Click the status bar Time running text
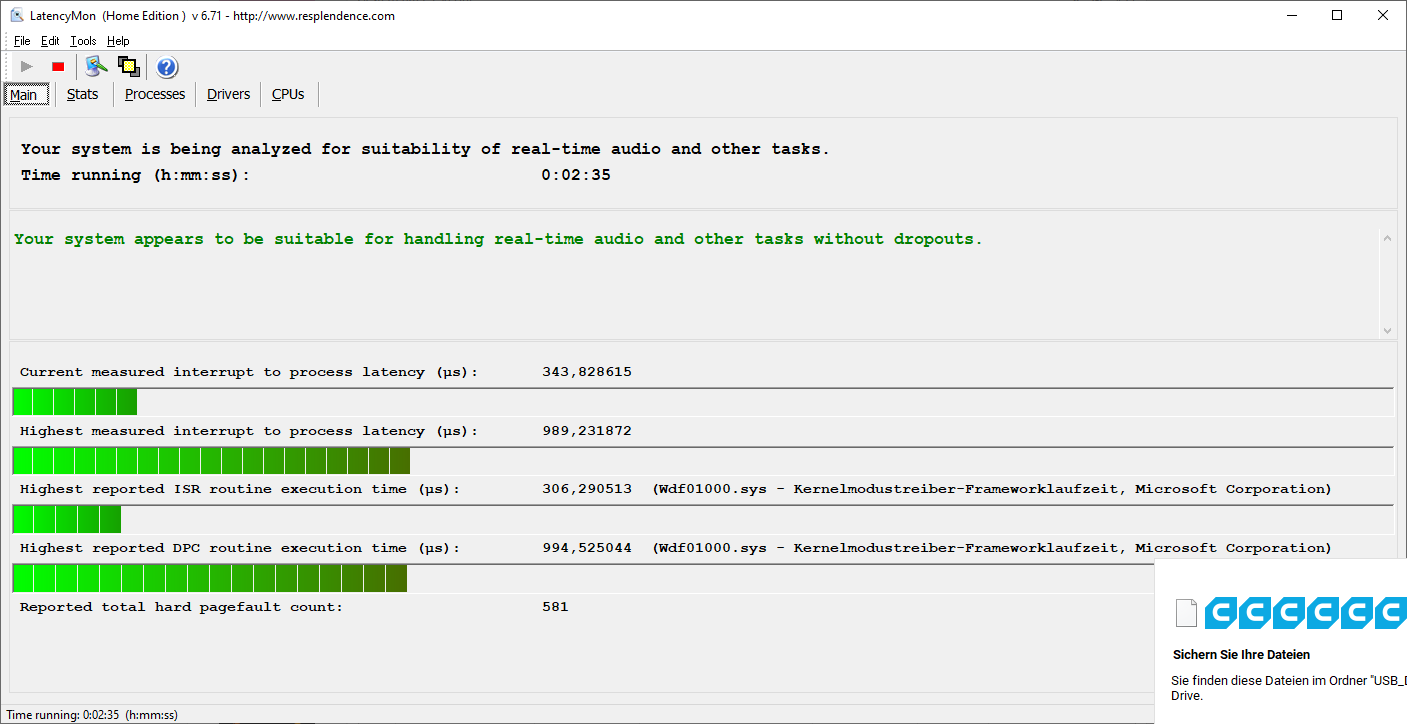 (92, 715)
